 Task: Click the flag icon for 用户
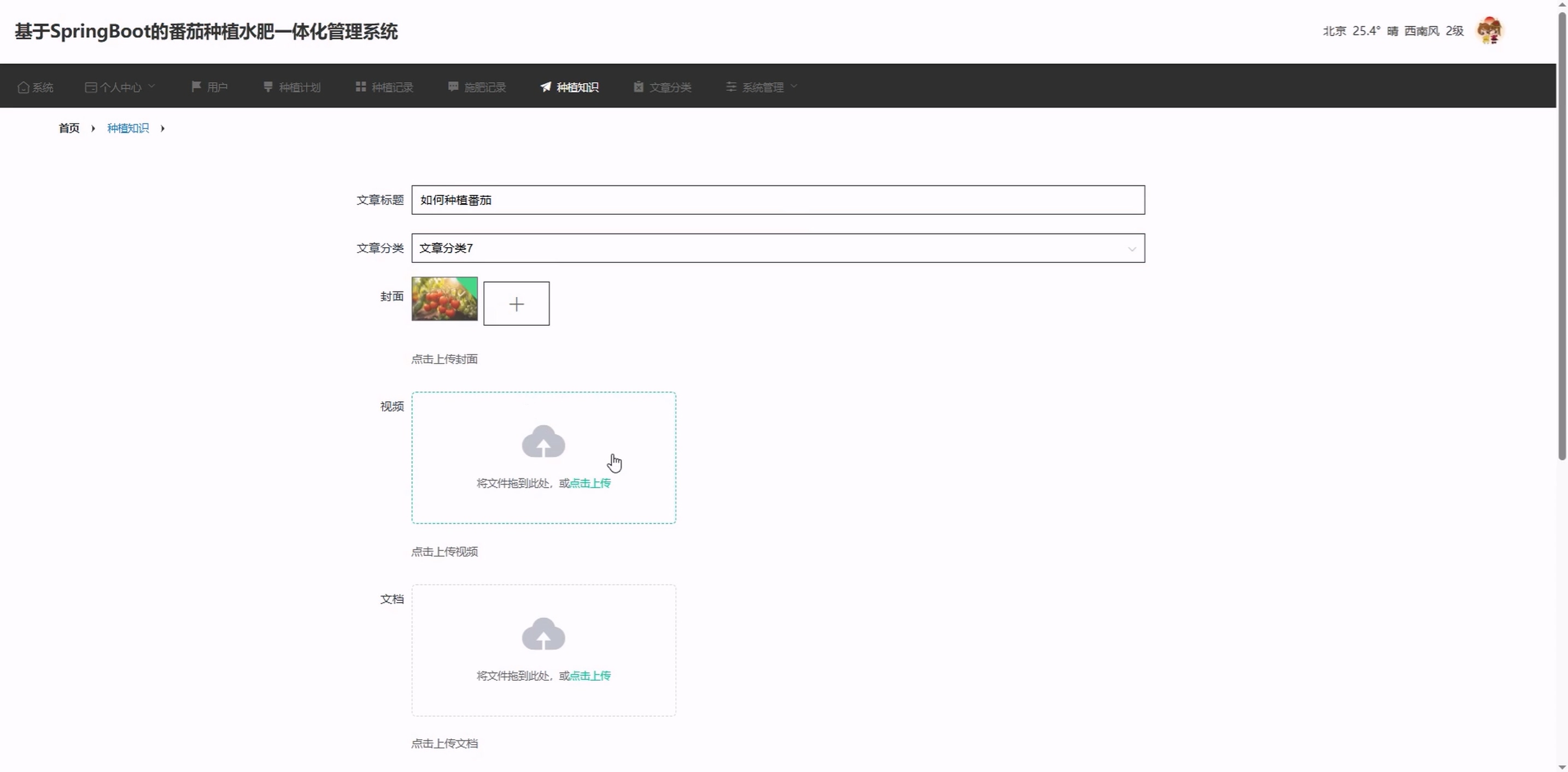pyautogui.click(x=196, y=86)
